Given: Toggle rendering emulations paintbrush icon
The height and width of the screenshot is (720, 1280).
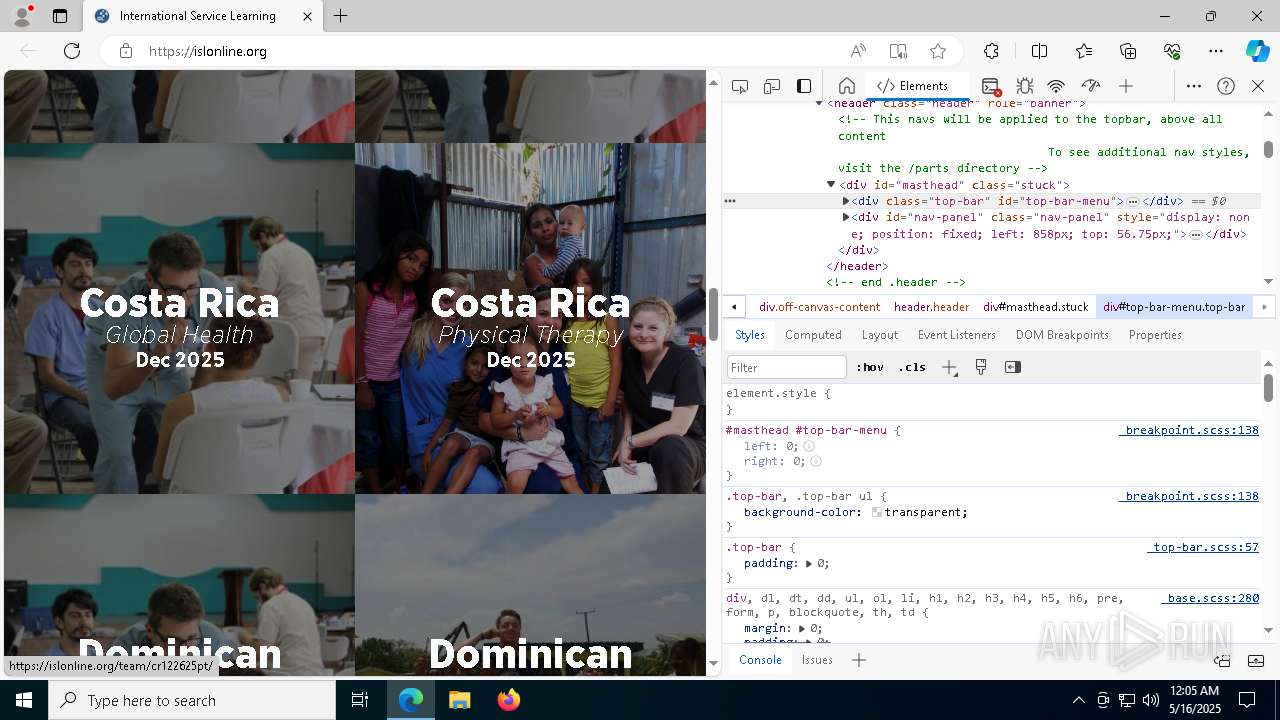Looking at the screenshot, I should [981, 367].
